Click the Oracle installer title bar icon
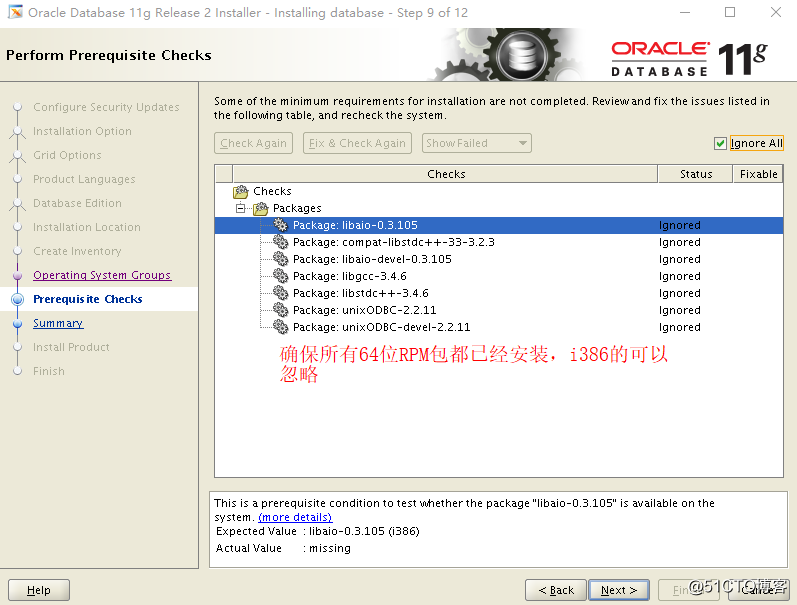 [15, 12]
